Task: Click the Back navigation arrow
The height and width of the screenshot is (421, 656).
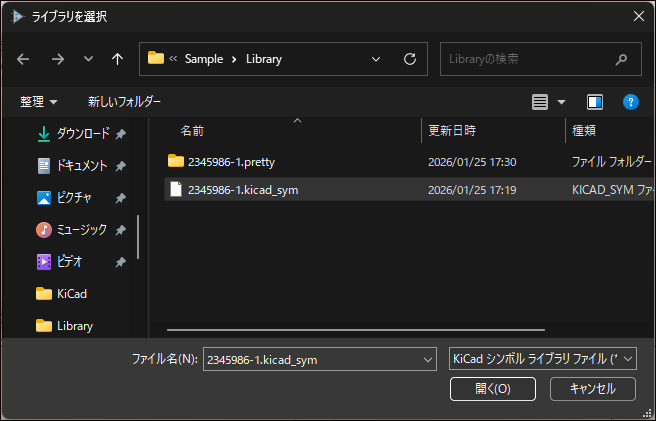Action: [x=24, y=59]
